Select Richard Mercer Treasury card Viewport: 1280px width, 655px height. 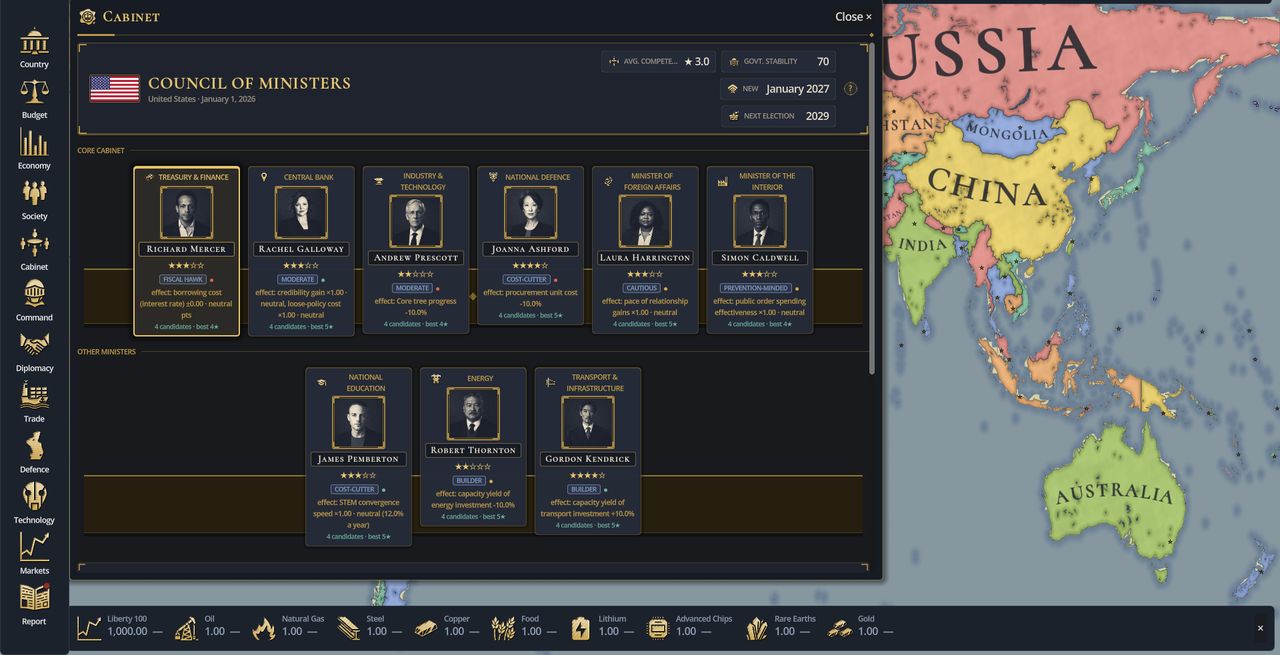coord(186,251)
